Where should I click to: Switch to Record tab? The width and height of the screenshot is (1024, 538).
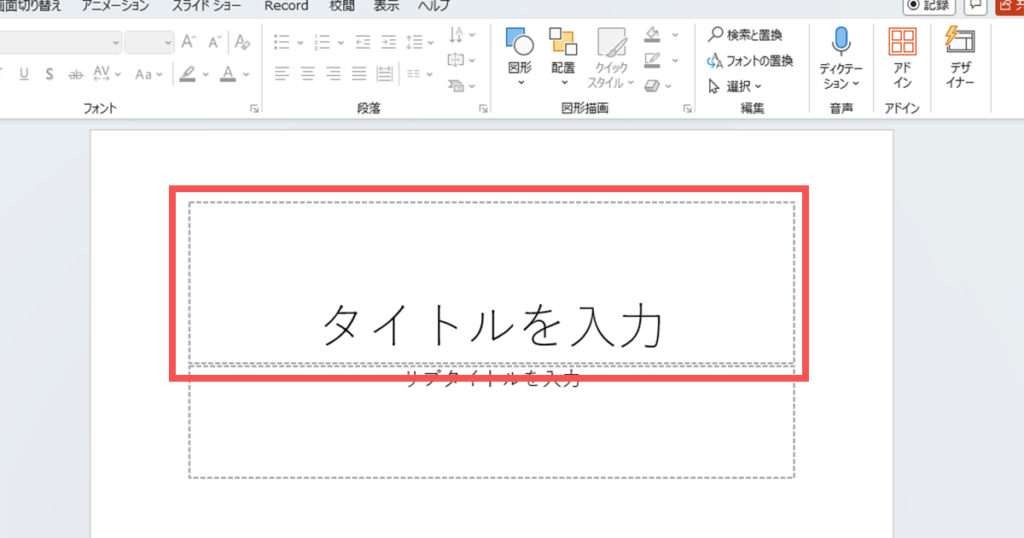tap(286, 6)
